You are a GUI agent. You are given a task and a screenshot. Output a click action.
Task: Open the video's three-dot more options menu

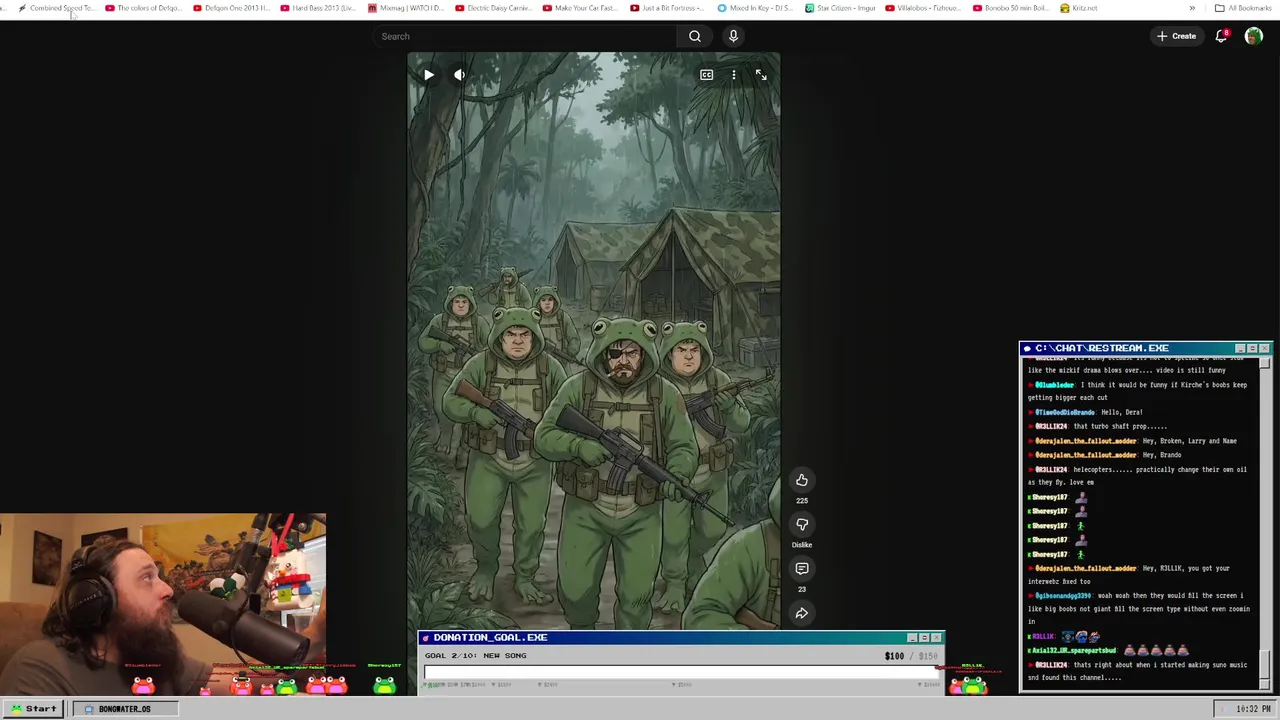(x=733, y=75)
